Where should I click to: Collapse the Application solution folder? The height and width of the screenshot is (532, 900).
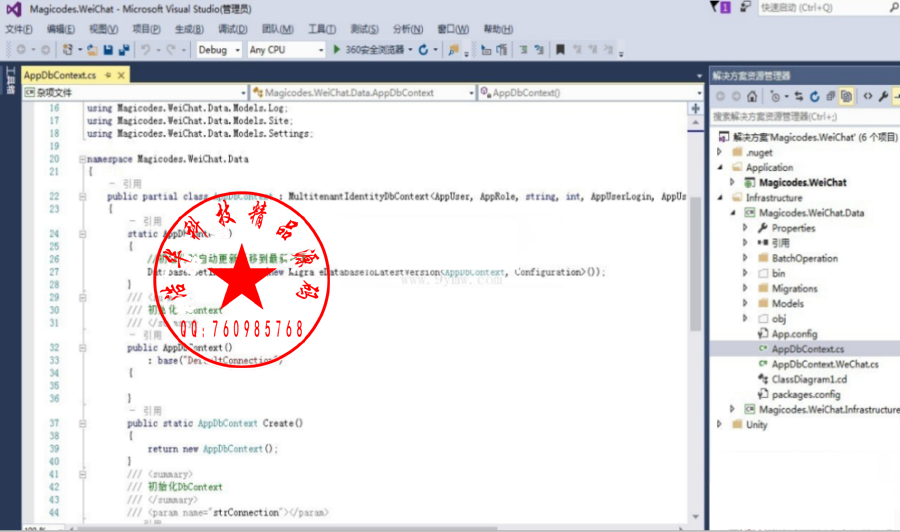click(720, 168)
